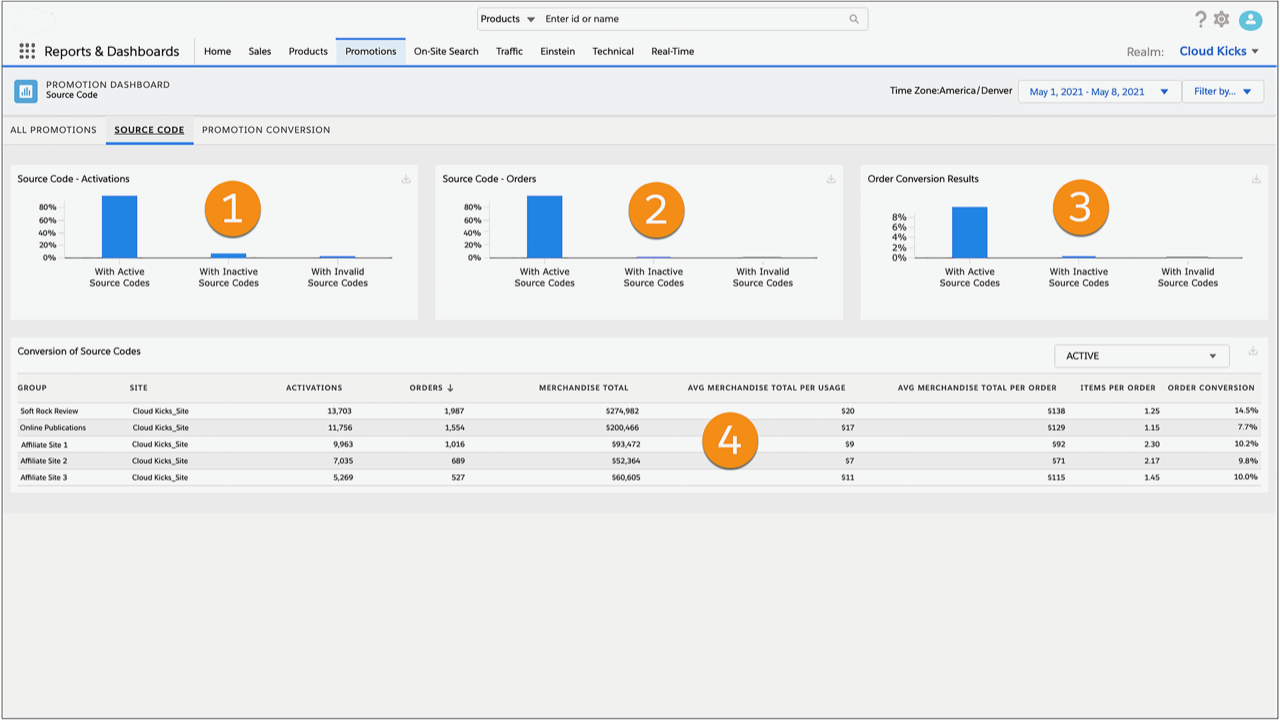Select the Promotions menu

(371, 51)
